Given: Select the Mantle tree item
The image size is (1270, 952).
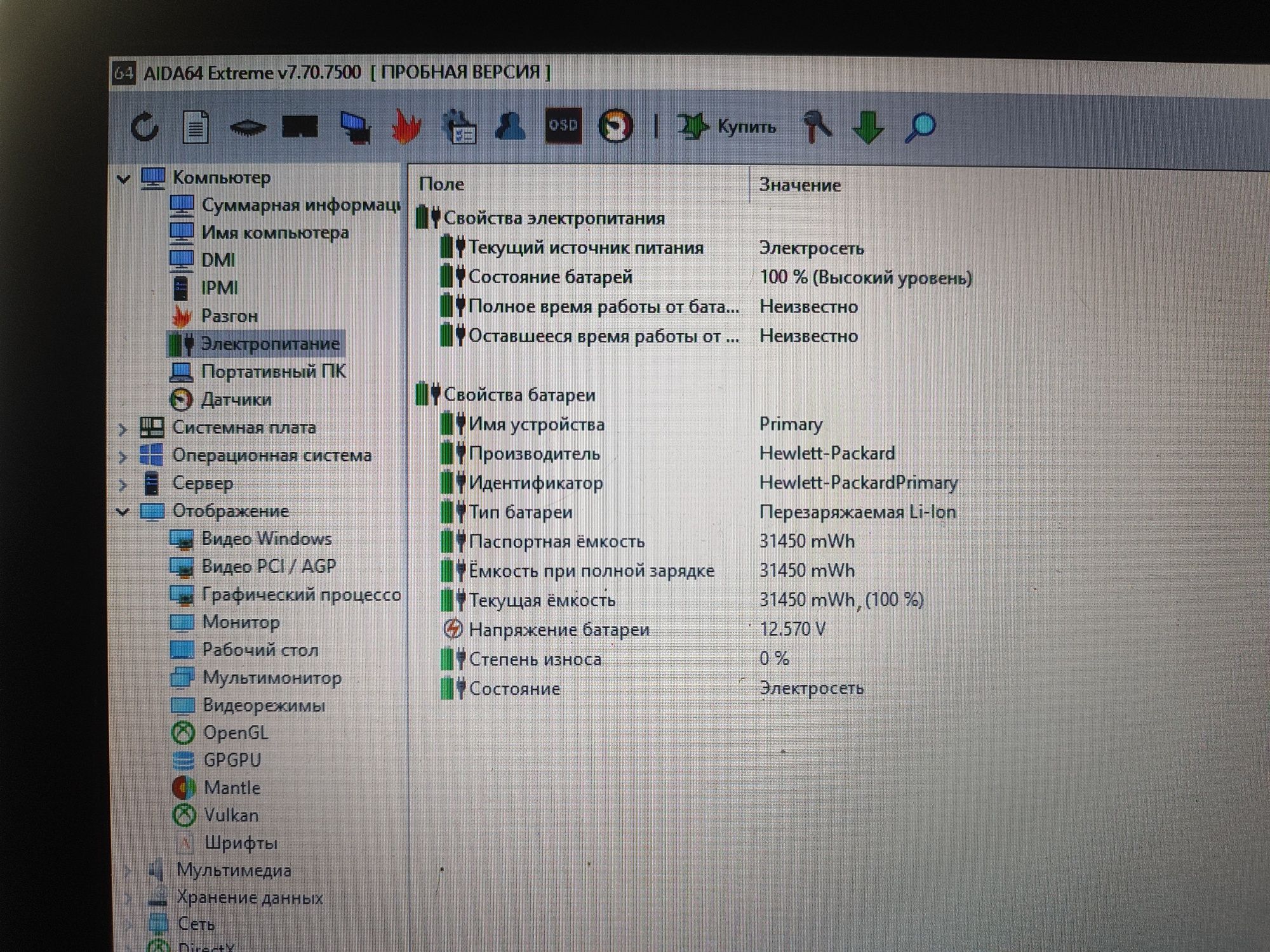Looking at the screenshot, I should 216,788.
